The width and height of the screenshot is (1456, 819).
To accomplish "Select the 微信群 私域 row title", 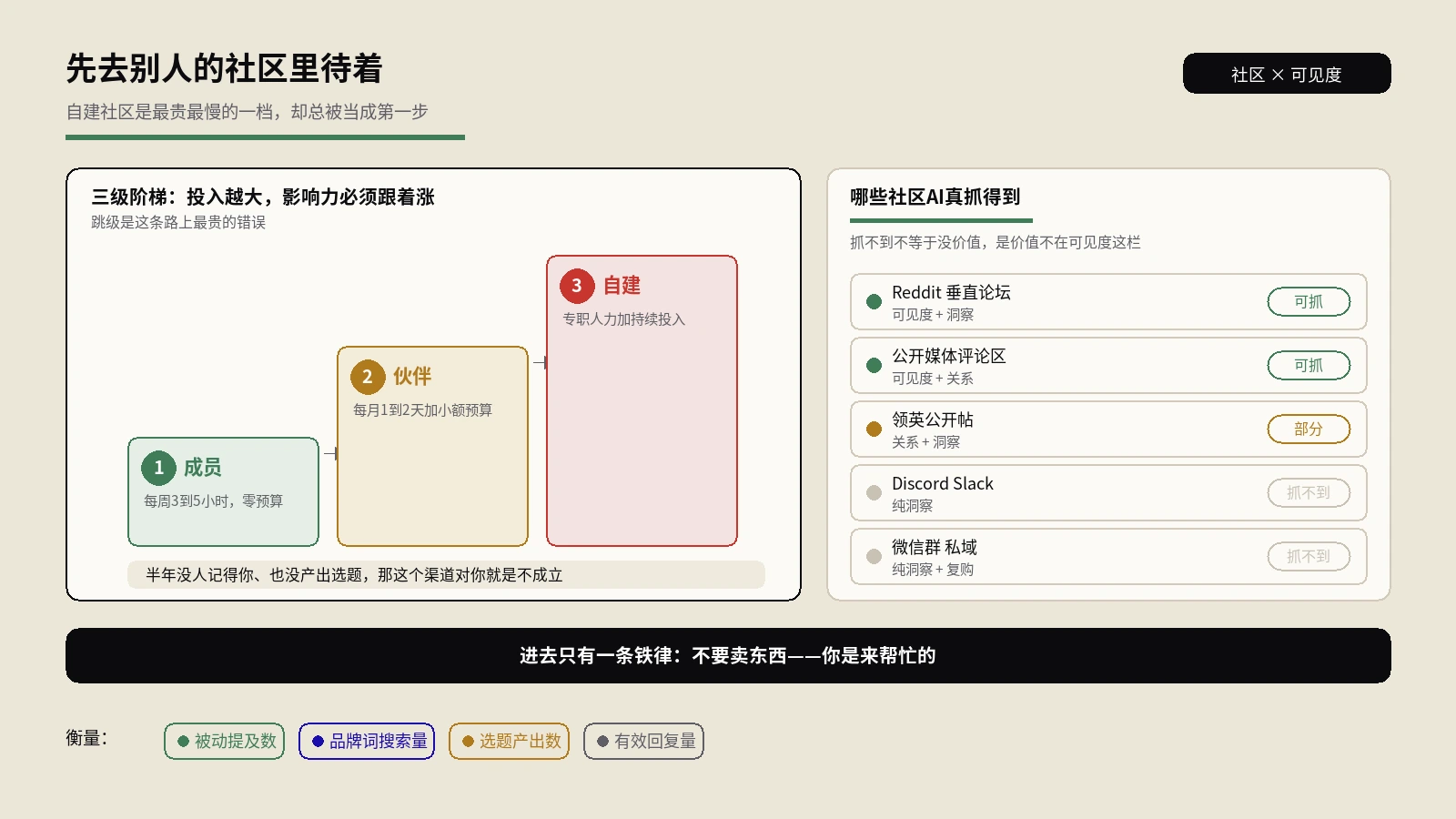I will 934,547.
